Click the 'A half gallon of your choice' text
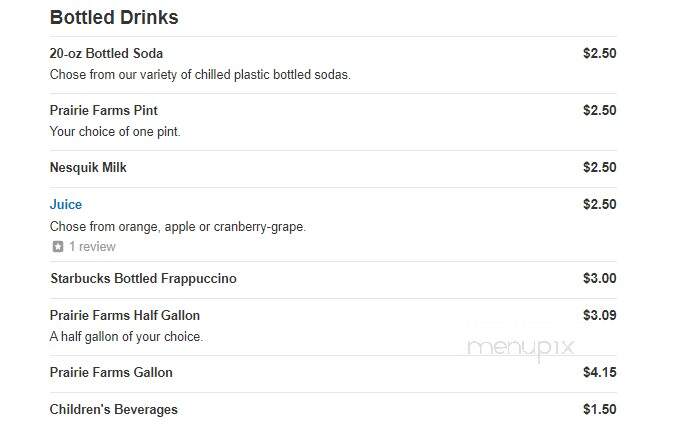 click(126, 337)
